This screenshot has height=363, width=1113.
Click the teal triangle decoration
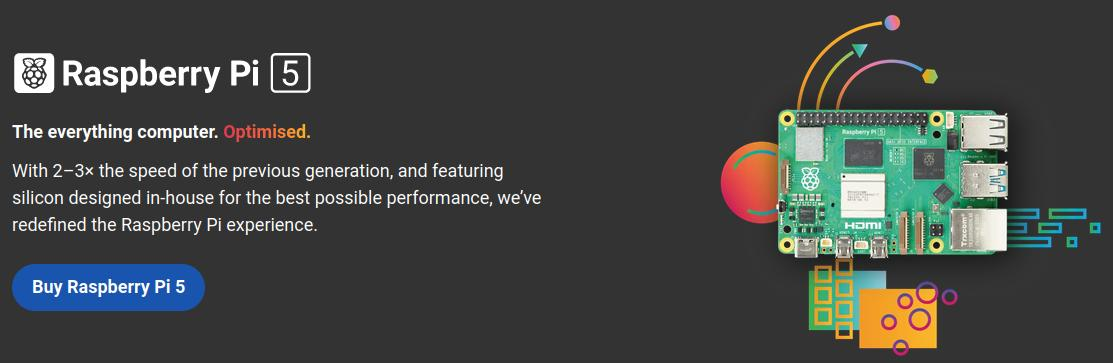pyautogui.click(x=860, y=50)
